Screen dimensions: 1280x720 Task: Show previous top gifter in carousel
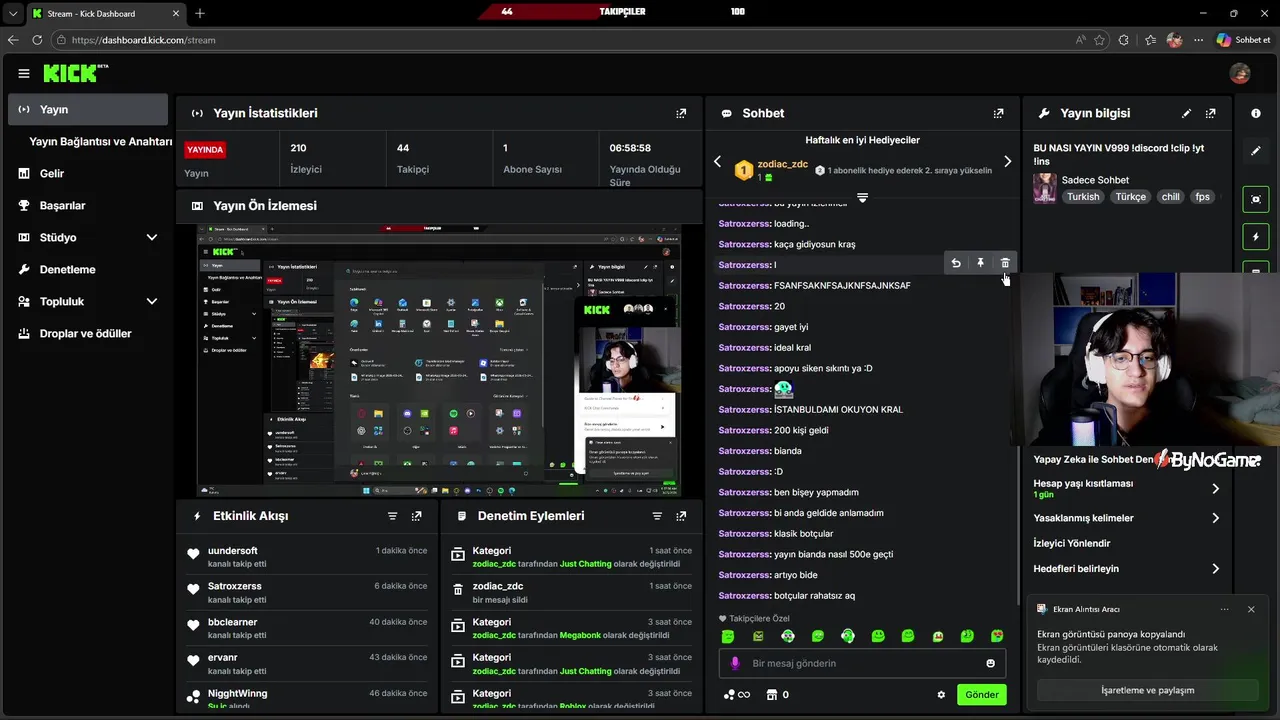(717, 162)
